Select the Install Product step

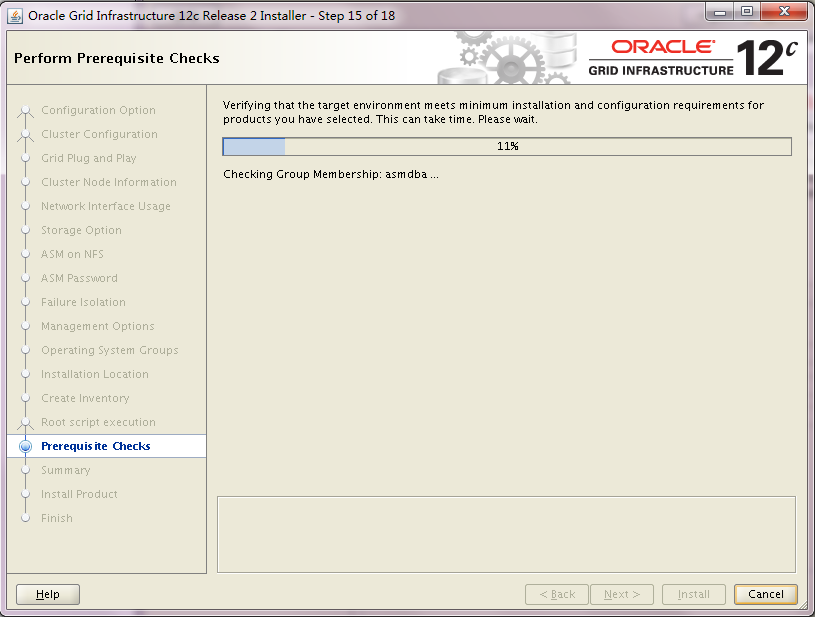[79, 494]
